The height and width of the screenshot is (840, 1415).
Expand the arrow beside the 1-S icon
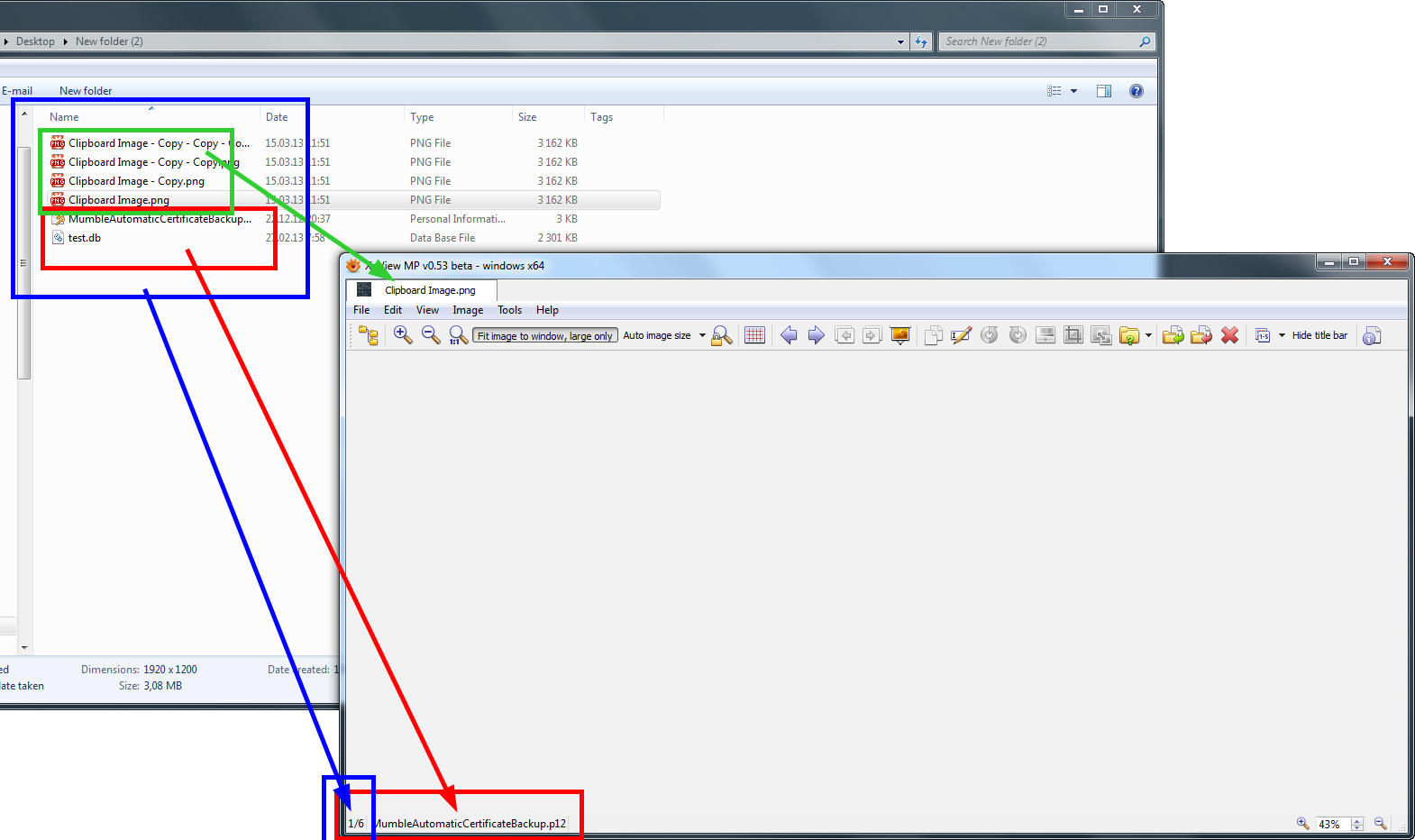click(x=1282, y=335)
